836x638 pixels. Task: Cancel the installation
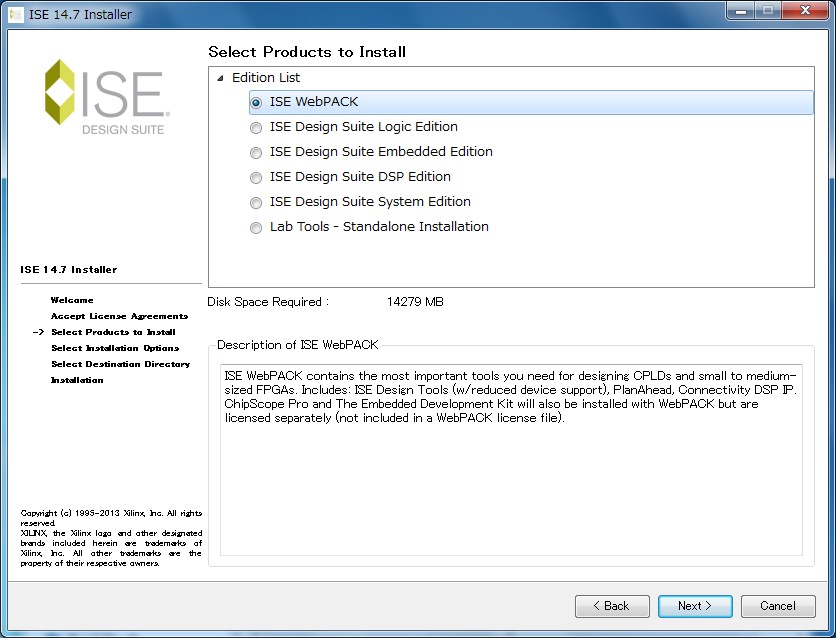[x=778, y=606]
